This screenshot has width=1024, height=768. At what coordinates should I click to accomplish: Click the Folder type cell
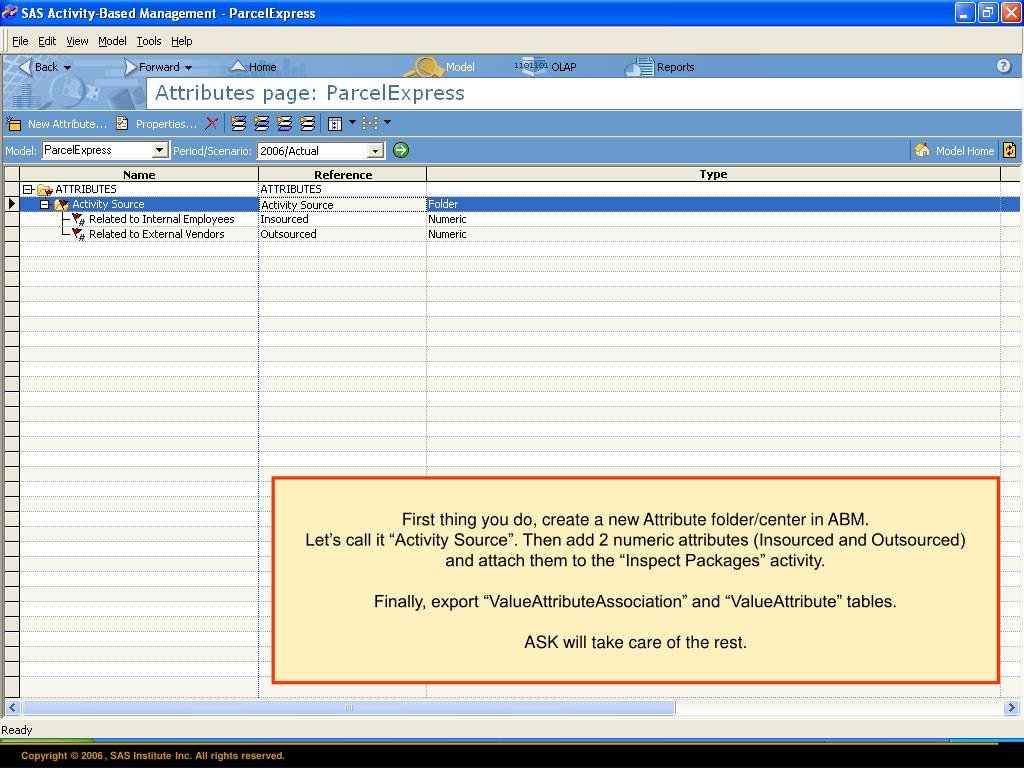click(x=713, y=204)
